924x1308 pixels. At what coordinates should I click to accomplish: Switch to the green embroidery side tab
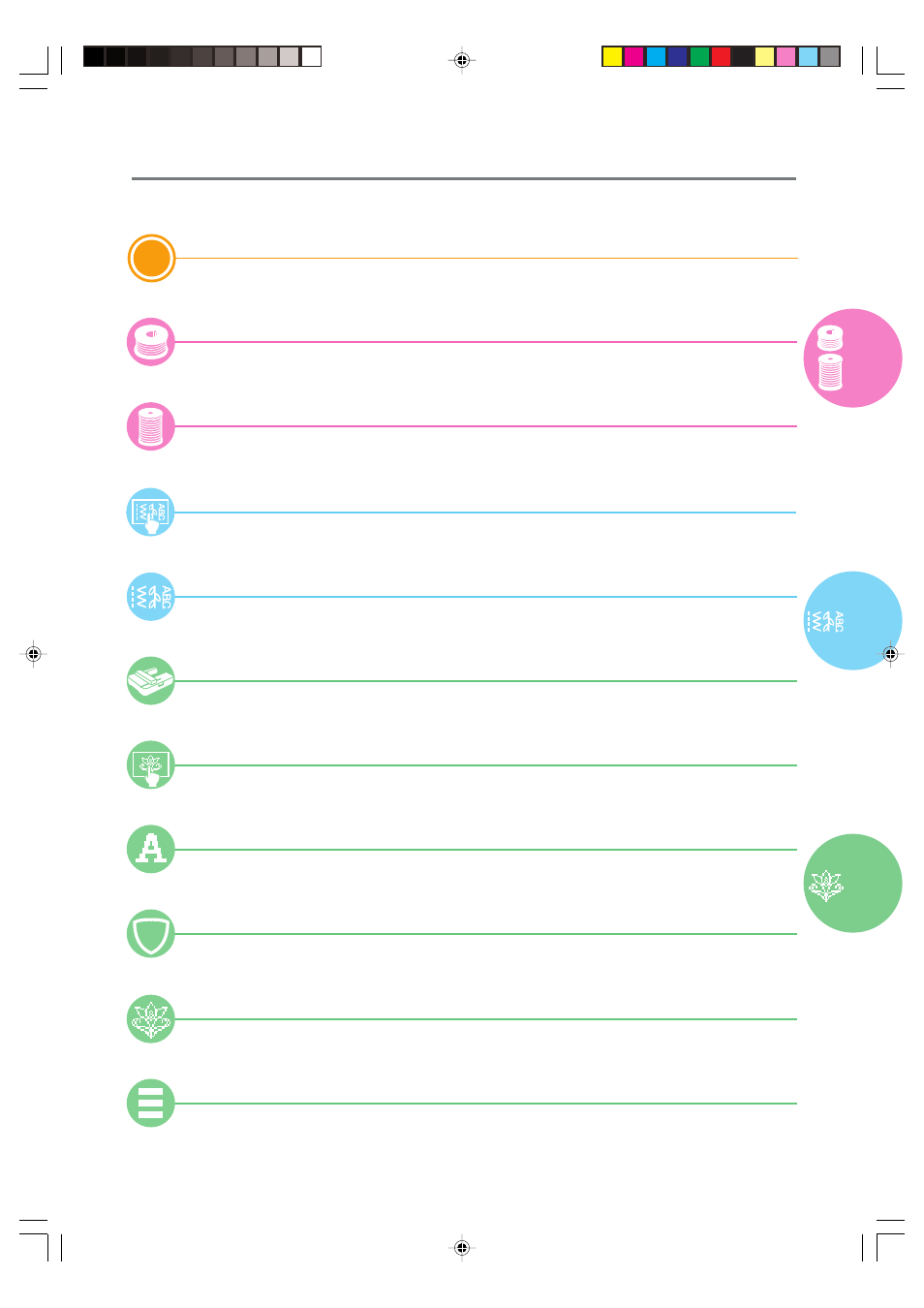click(x=852, y=884)
